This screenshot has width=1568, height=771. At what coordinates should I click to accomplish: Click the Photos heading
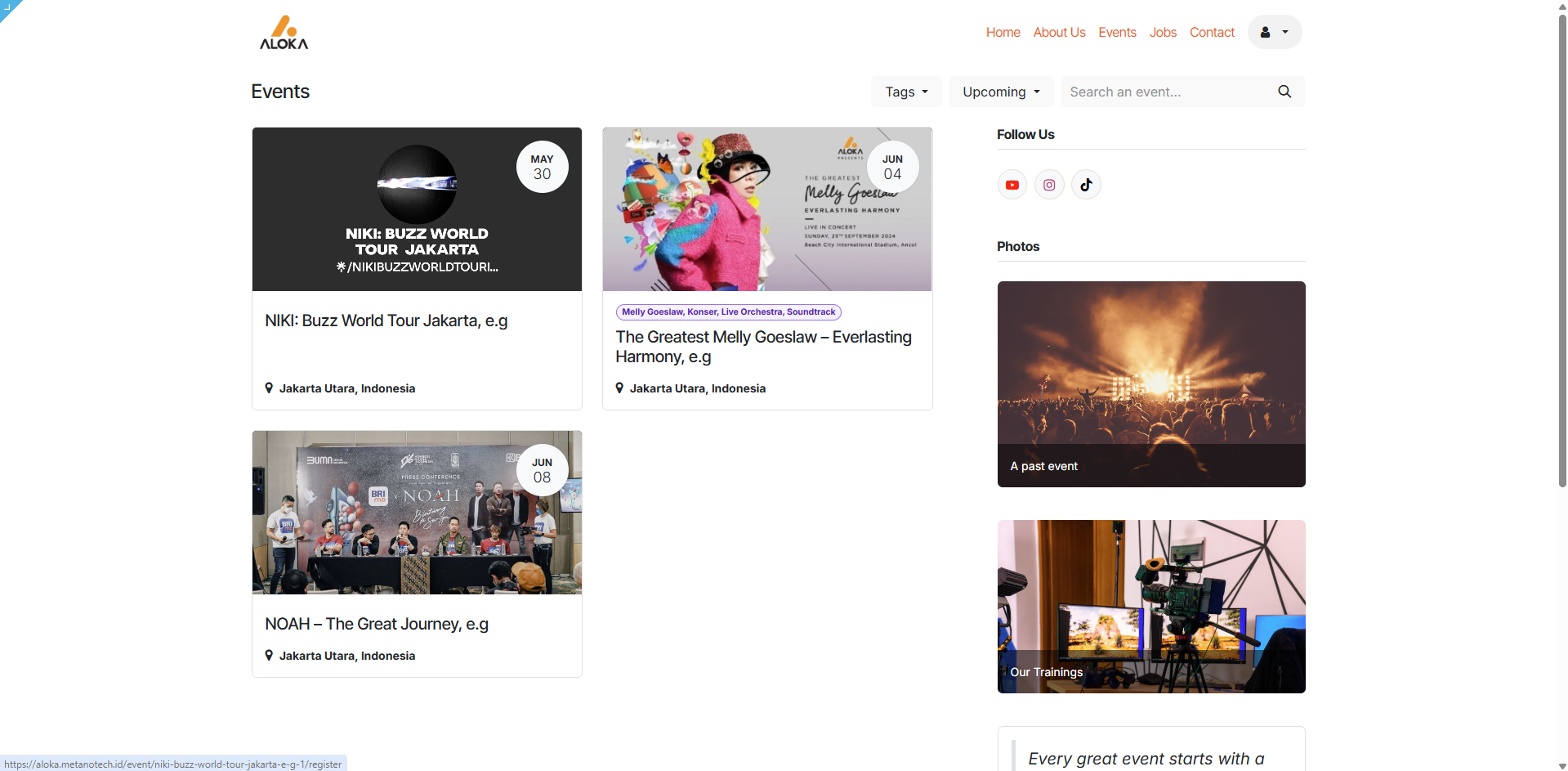(1018, 246)
